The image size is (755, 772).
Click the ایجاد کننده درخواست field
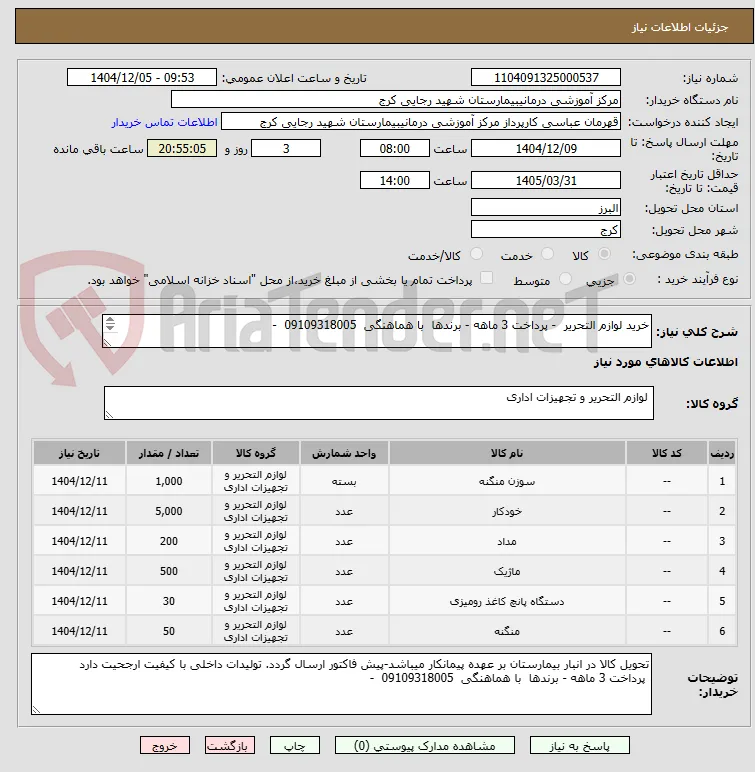tap(421, 122)
